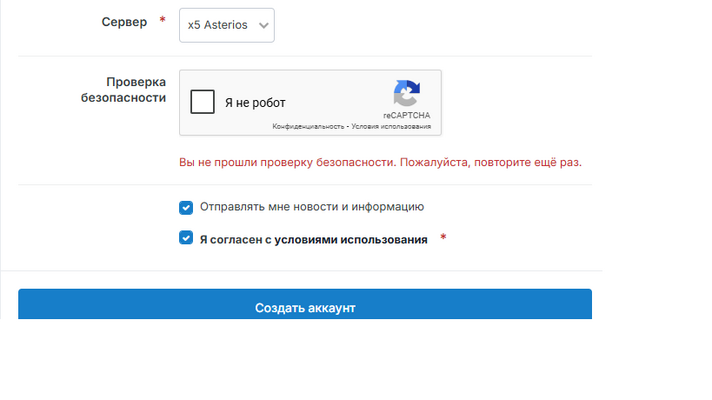Check the Я не робот captcha box
This screenshot has width=712, height=400.
click(x=203, y=102)
